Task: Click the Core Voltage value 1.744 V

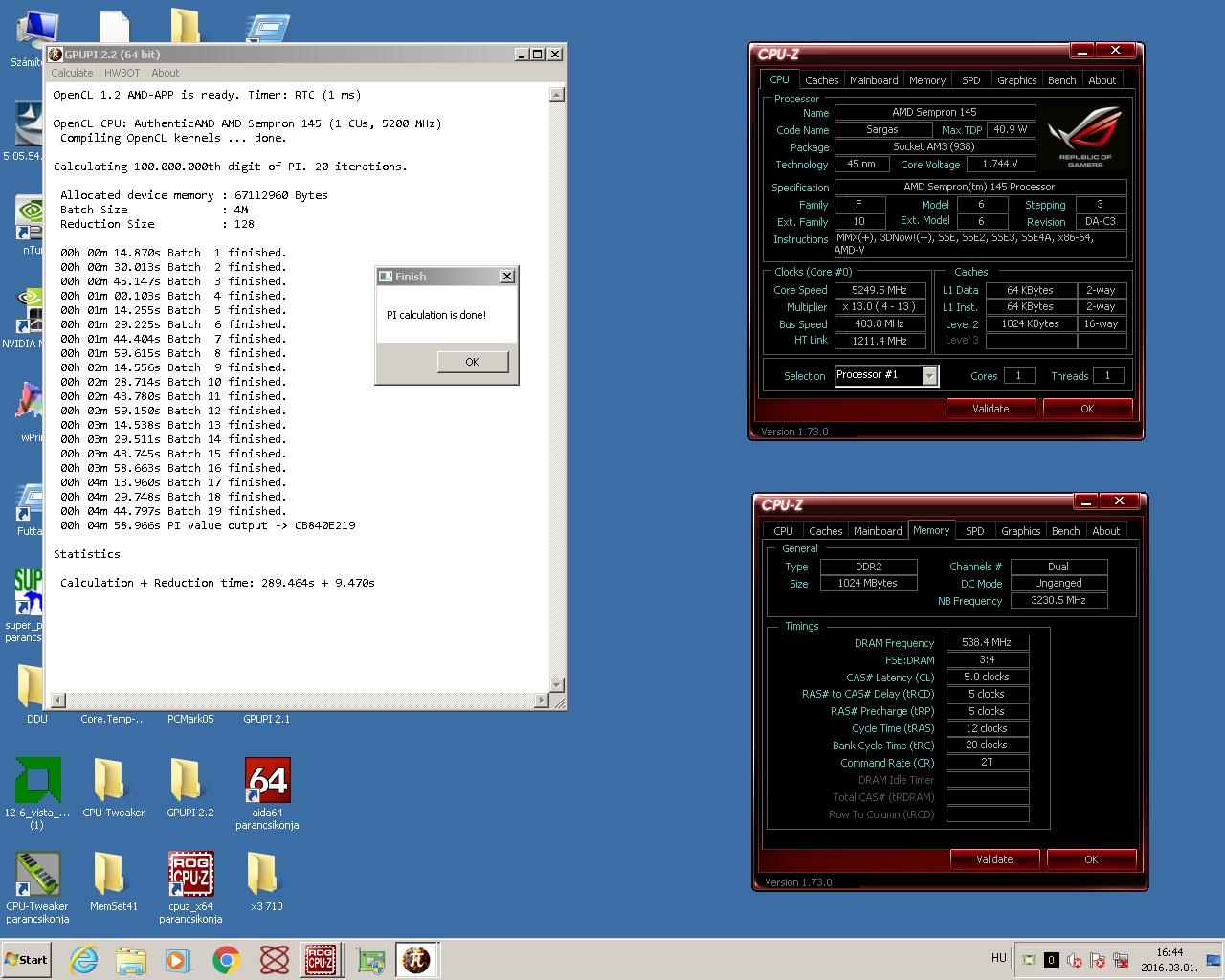Action: pyautogui.click(x=1000, y=164)
